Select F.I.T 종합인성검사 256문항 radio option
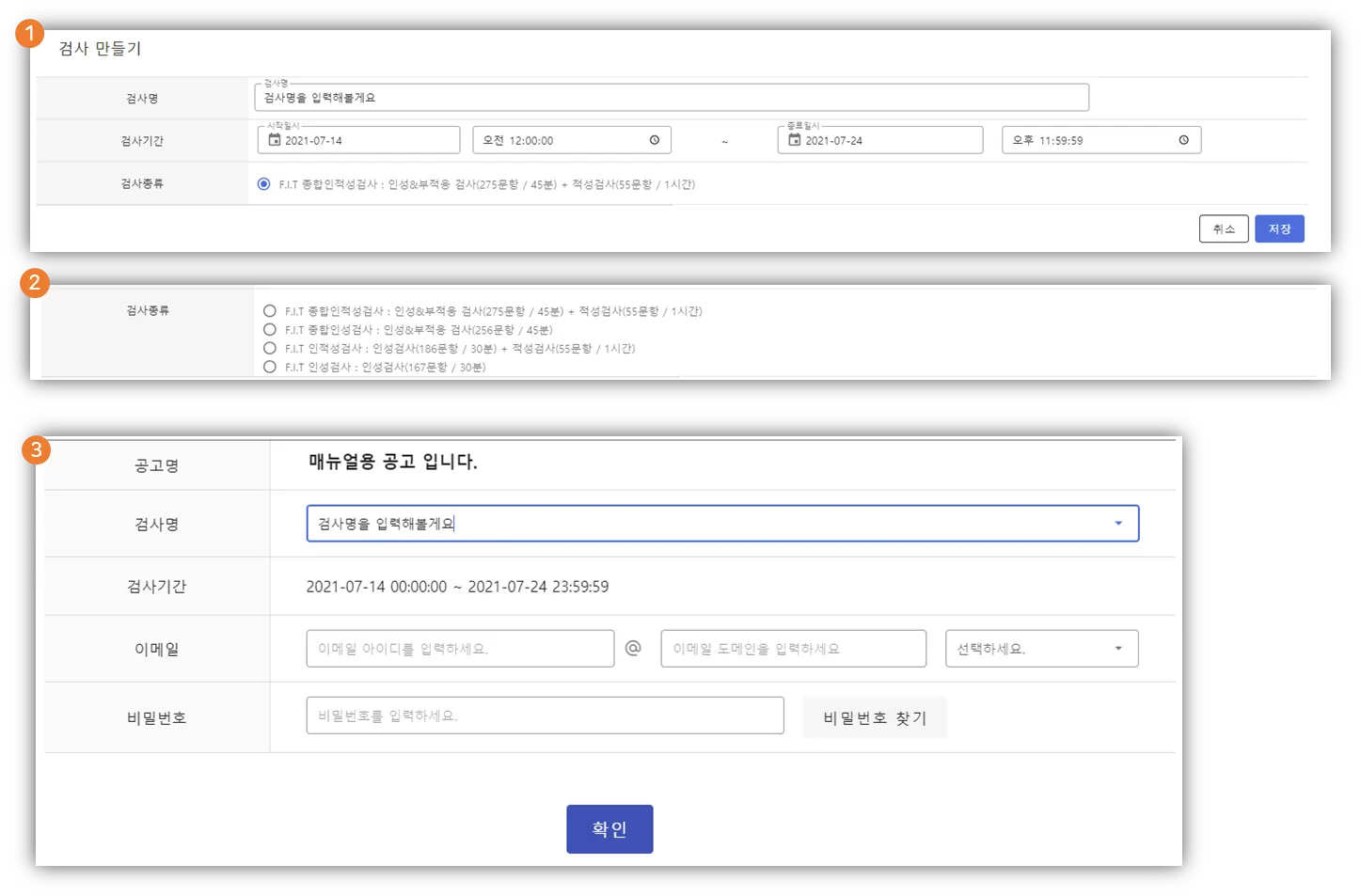This screenshot has width=1361, height=896. tap(270, 330)
